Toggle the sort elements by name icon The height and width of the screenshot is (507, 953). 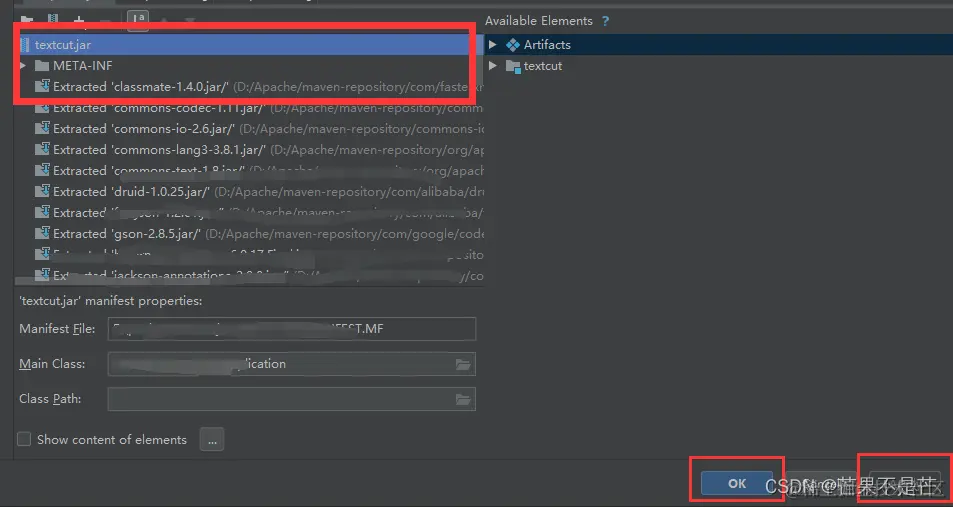pos(138,20)
